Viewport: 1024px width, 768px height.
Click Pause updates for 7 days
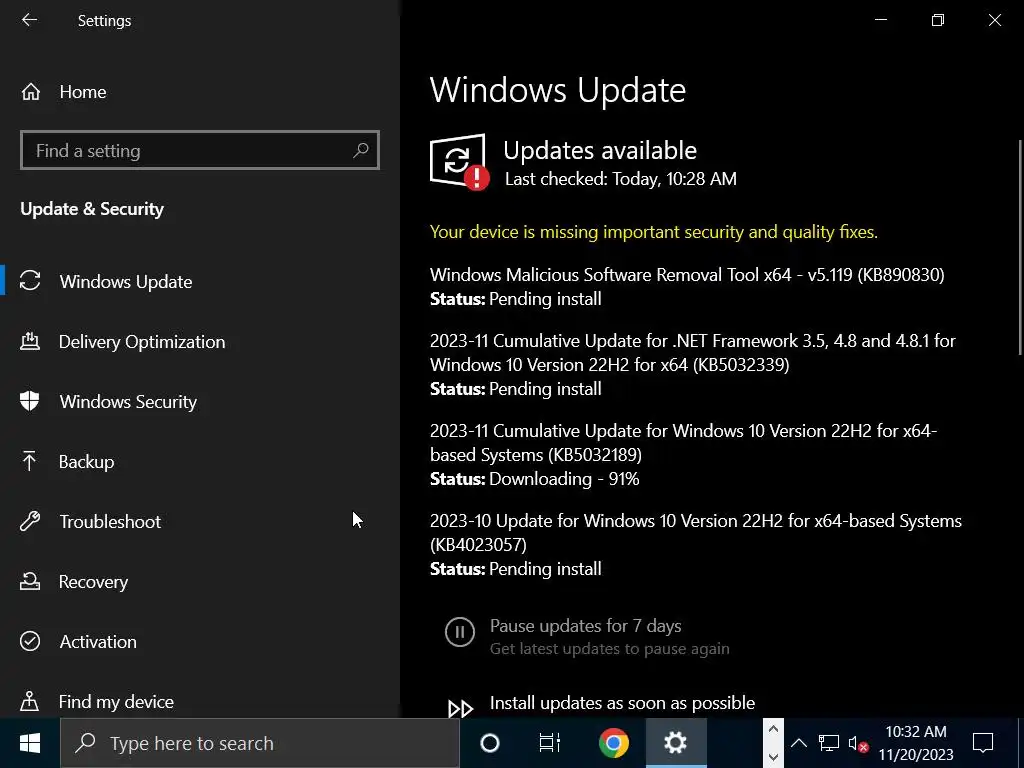click(x=585, y=626)
